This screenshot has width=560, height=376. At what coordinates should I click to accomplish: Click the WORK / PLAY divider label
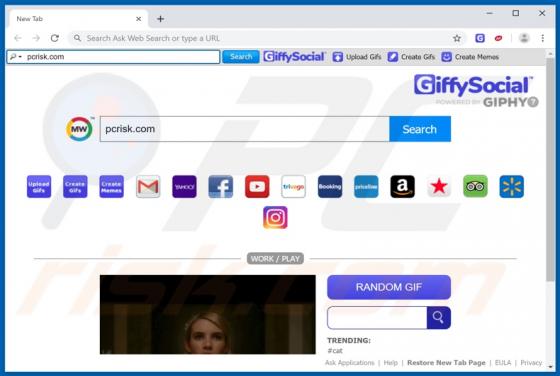[275, 259]
